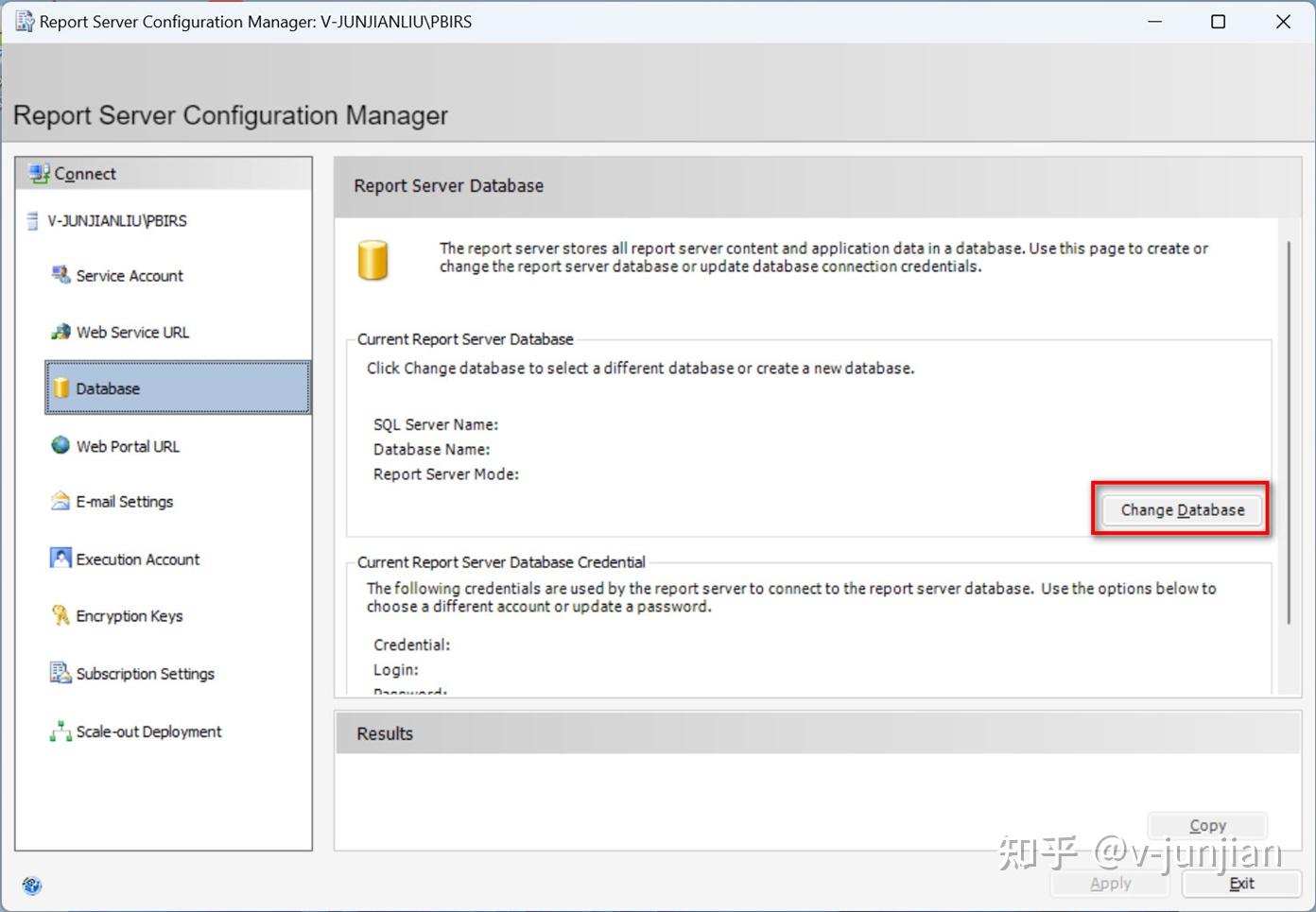Switch to Execution Account section
The height and width of the screenshot is (912, 1316).
138,559
